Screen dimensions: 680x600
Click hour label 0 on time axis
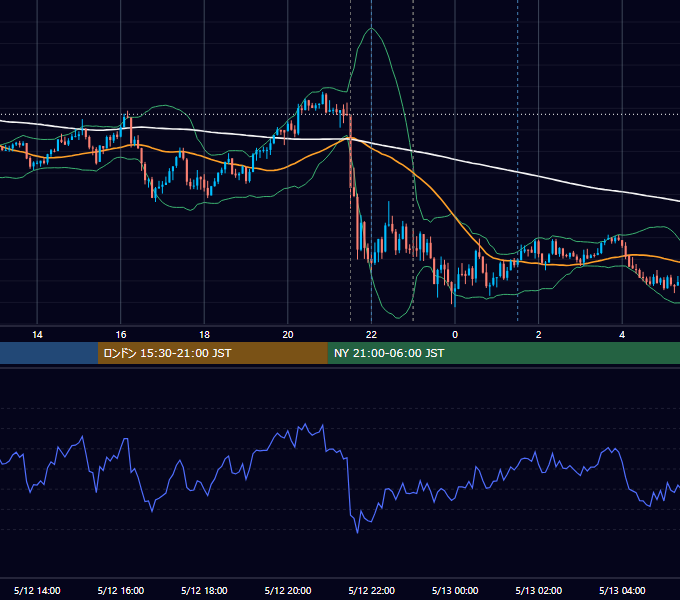(455, 335)
